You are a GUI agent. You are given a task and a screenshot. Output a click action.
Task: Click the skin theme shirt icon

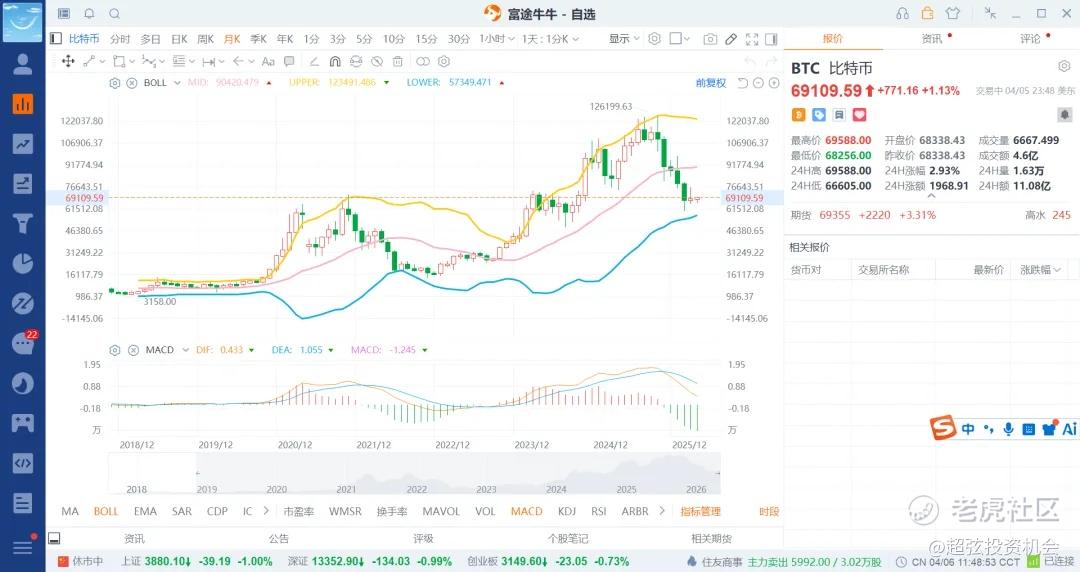(x=951, y=14)
